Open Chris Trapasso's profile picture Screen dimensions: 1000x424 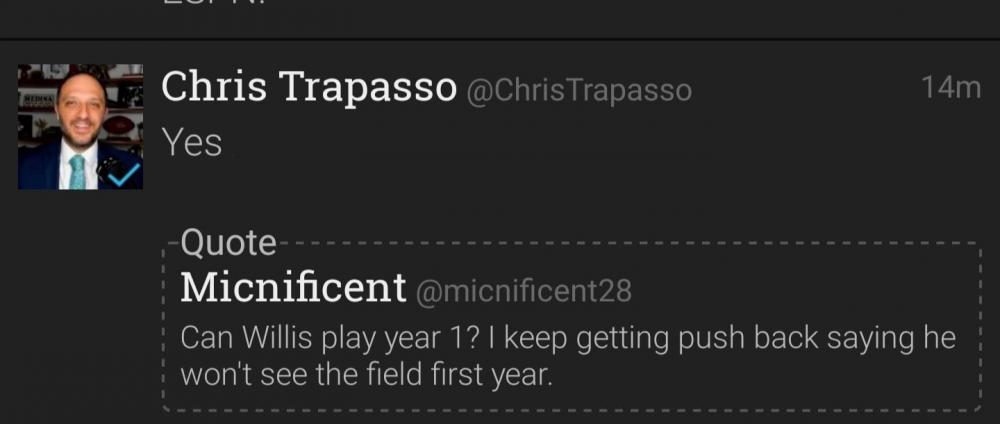[x=80, y=126]
